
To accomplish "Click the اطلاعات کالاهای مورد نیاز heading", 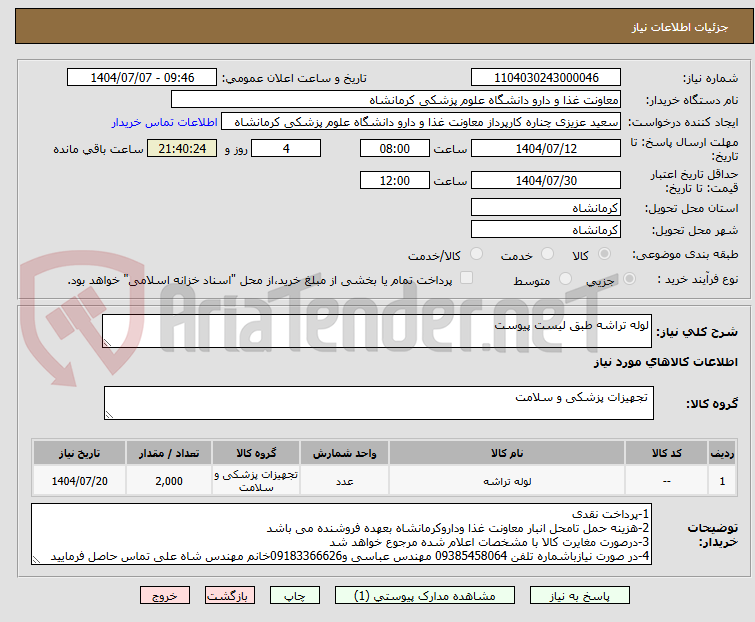I will coord(665,362).
